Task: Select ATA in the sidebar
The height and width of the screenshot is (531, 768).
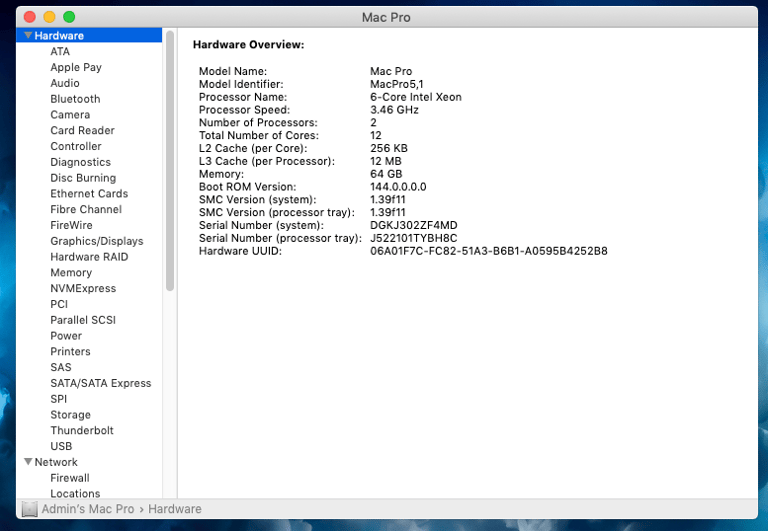Action: click(x=60, y=51)
